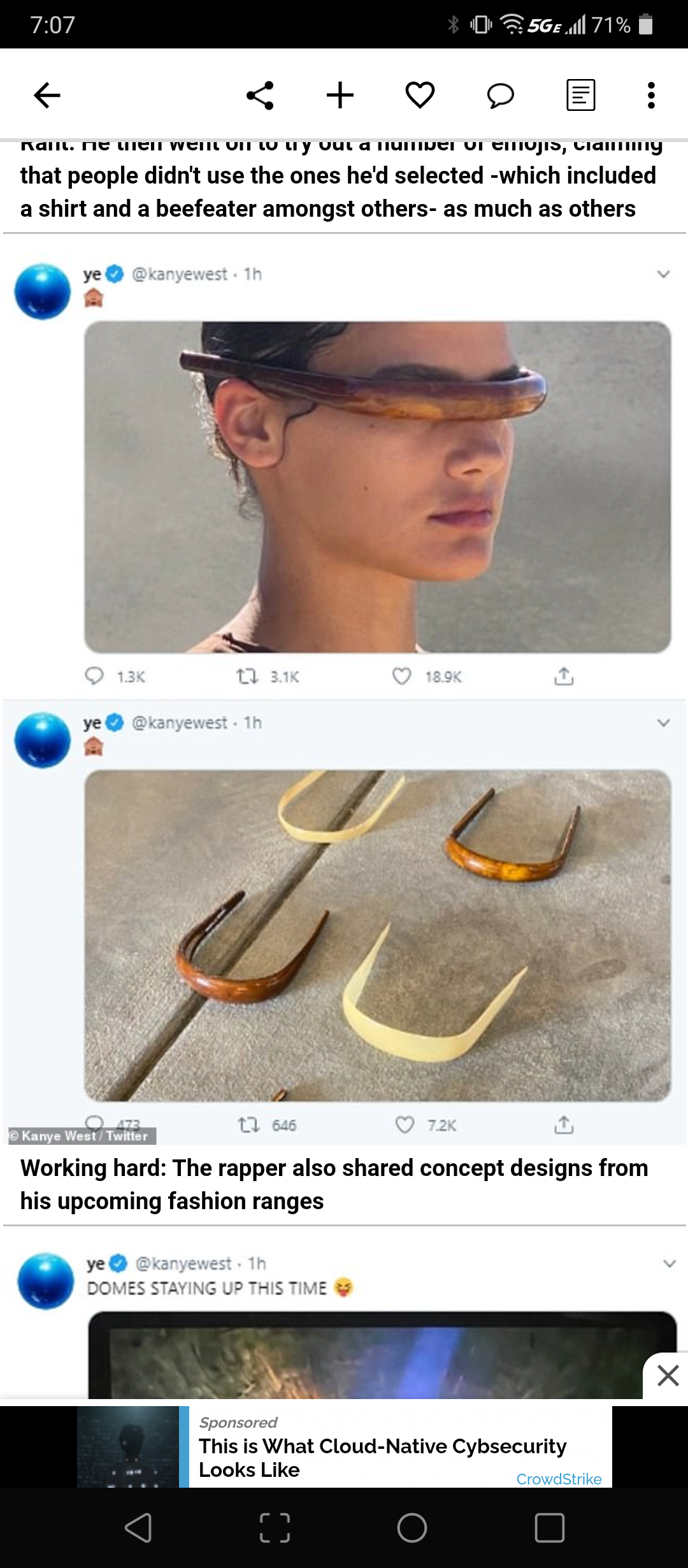This screenshot has width=688, height=1568.
Task: Close the sponsored ad with X
Action: pyautogui.click(x=668, y=1376)
